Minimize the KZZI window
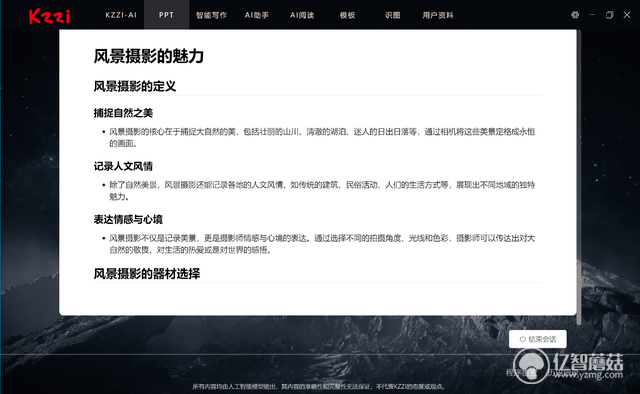The width and height of the screenshot is (640, 394). pos(592,15)
